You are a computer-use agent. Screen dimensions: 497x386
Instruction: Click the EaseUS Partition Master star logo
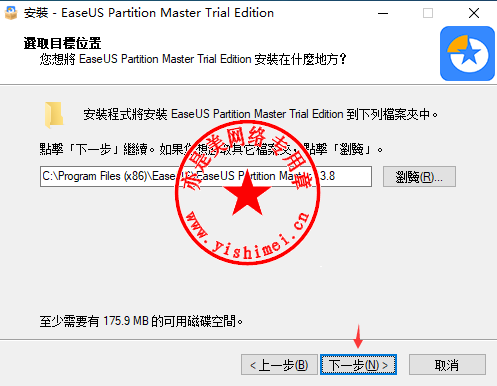click(x=467, y=53)
